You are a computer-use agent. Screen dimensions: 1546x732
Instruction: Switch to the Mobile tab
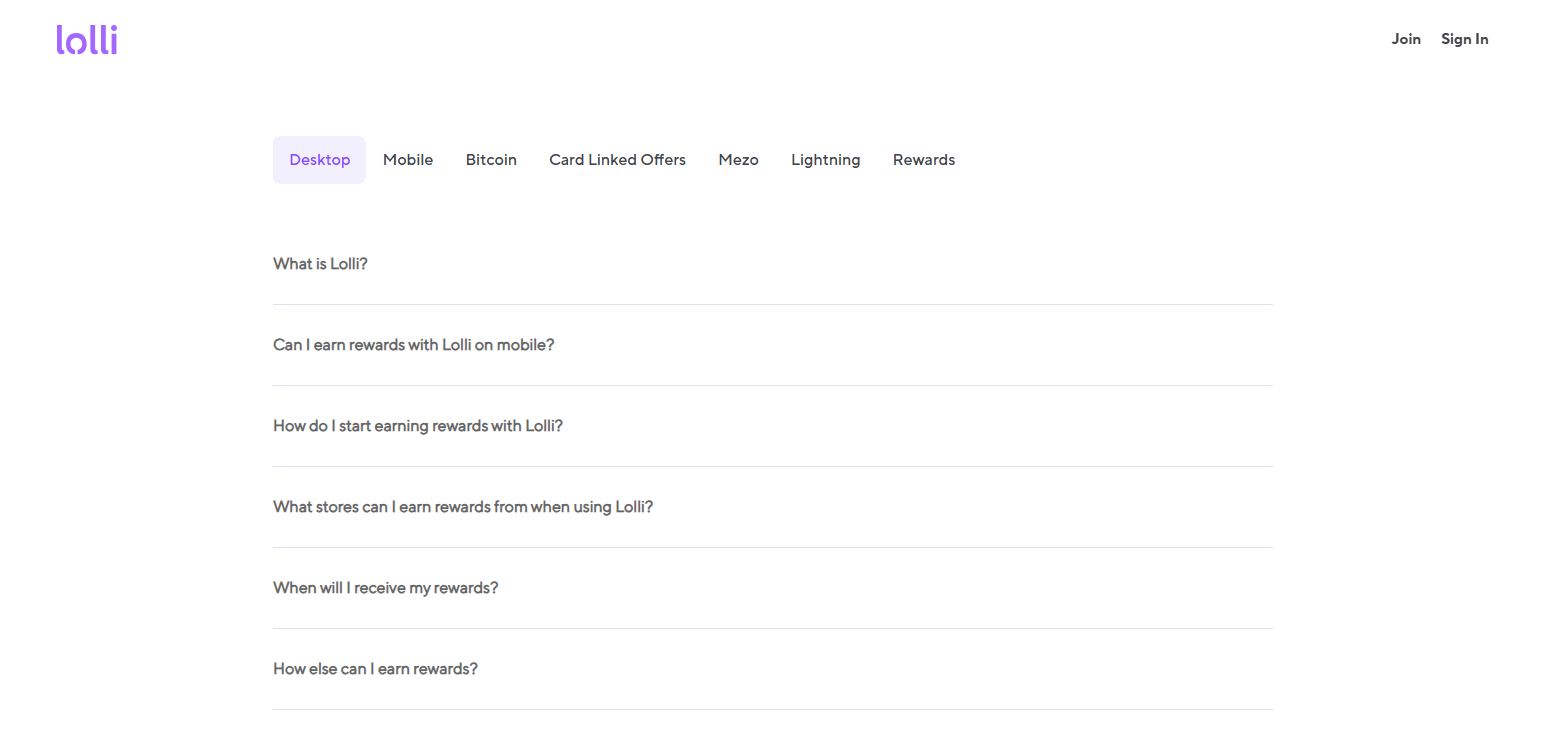[x=408, y=160]
